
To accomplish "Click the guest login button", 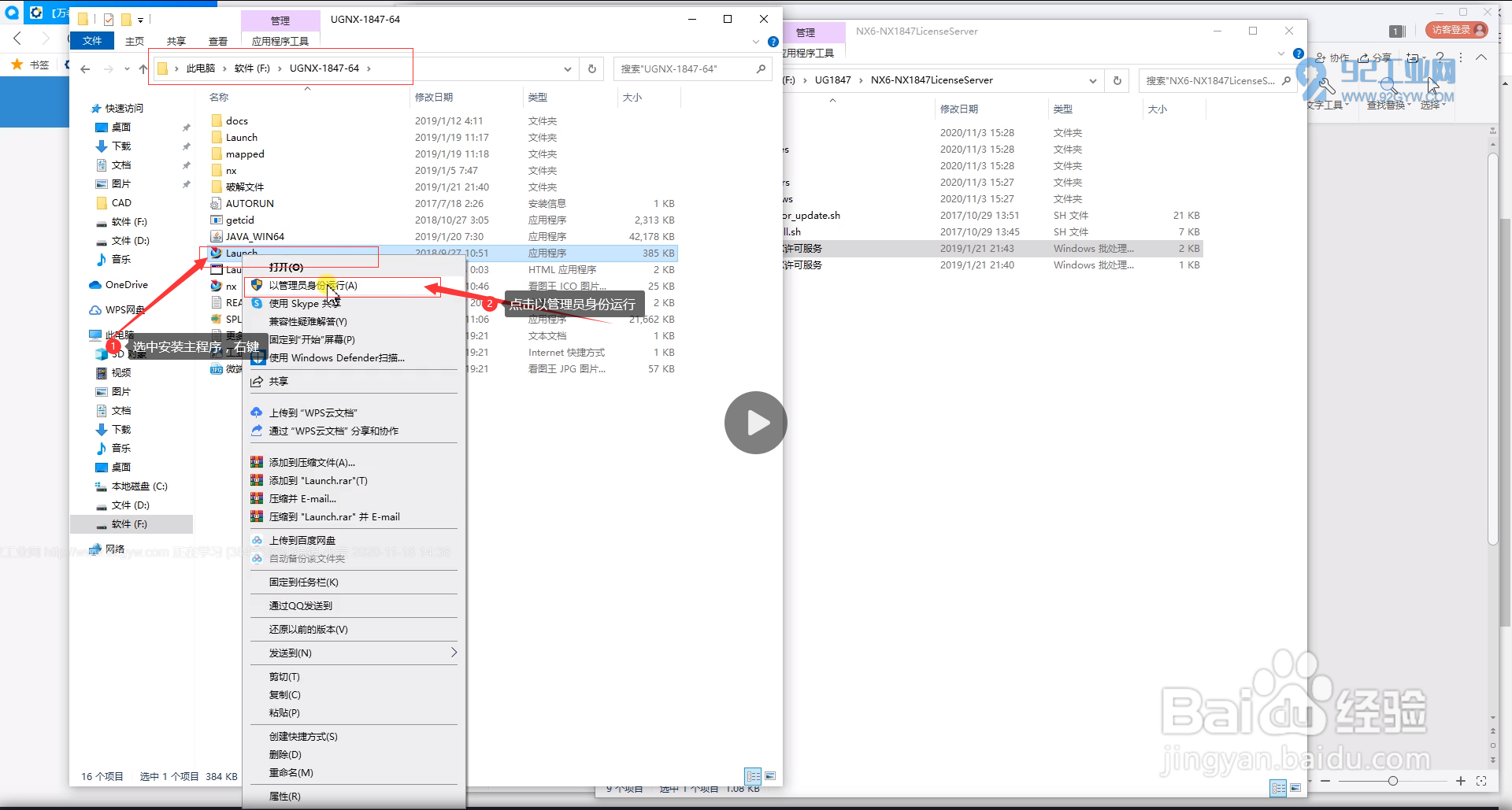I will [x=1457, y=30].
